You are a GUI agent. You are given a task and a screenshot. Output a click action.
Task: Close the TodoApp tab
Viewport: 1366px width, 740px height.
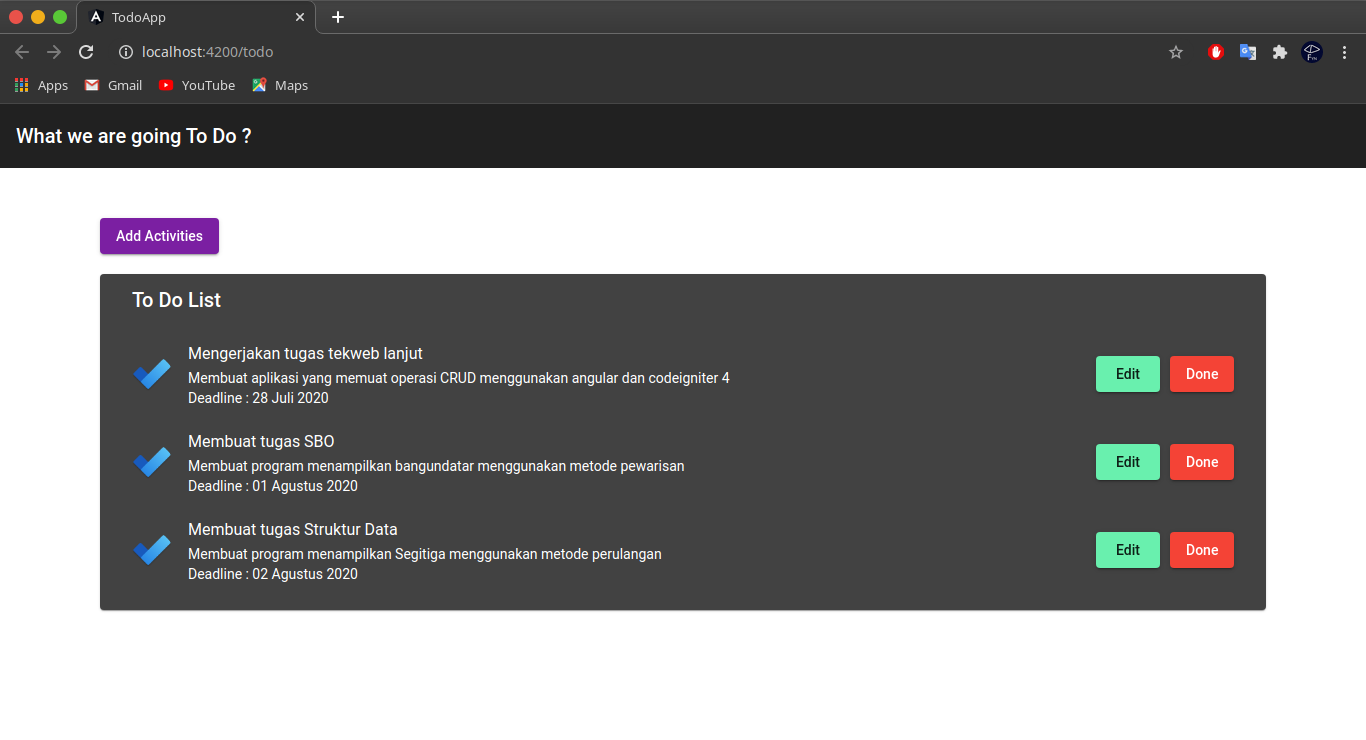point(300,17)
